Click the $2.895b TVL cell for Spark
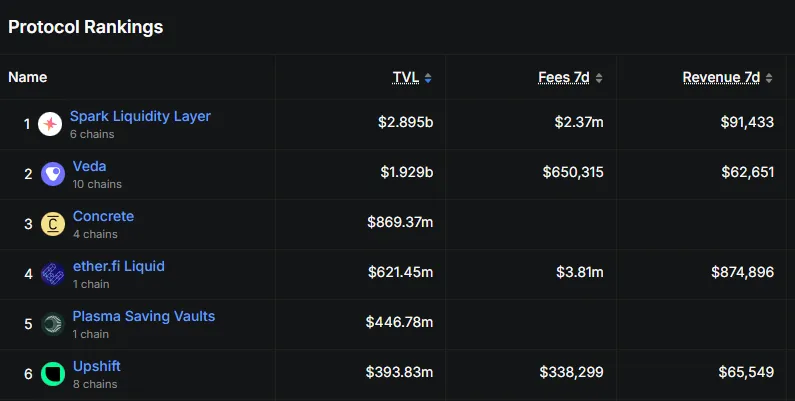This screenshot has width=795, height=401. tap(405, 123)
